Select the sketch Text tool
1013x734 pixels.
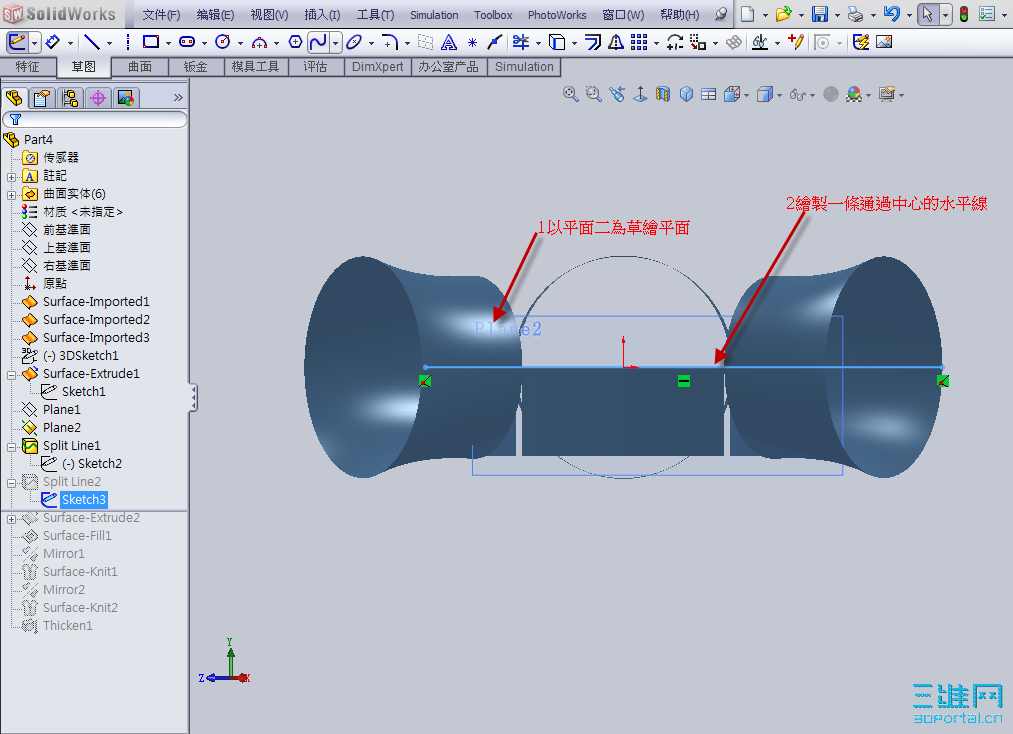point(448,43)
